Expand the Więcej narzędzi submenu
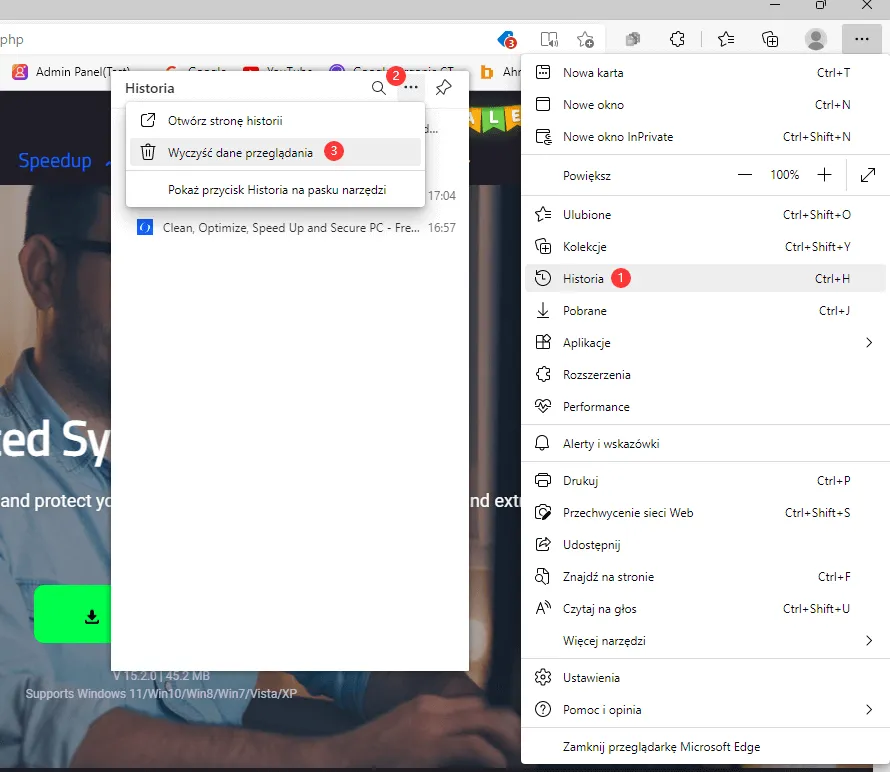Viewport: 890px width, 772px height. click(868, 641)
